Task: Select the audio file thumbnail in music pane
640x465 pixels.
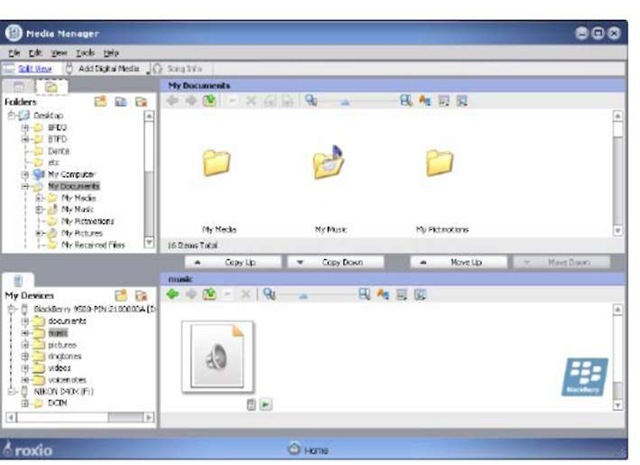Action: tap(218, 356)
